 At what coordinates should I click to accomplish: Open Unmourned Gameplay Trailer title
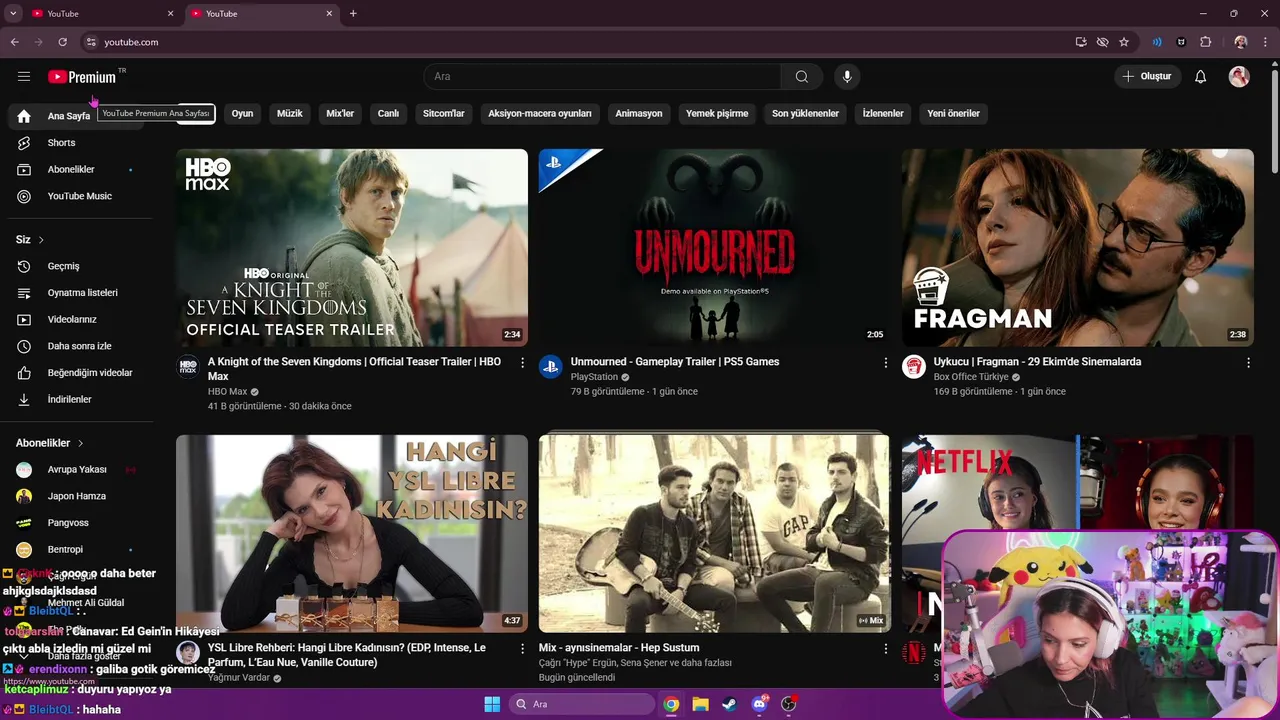coord(675,362)
